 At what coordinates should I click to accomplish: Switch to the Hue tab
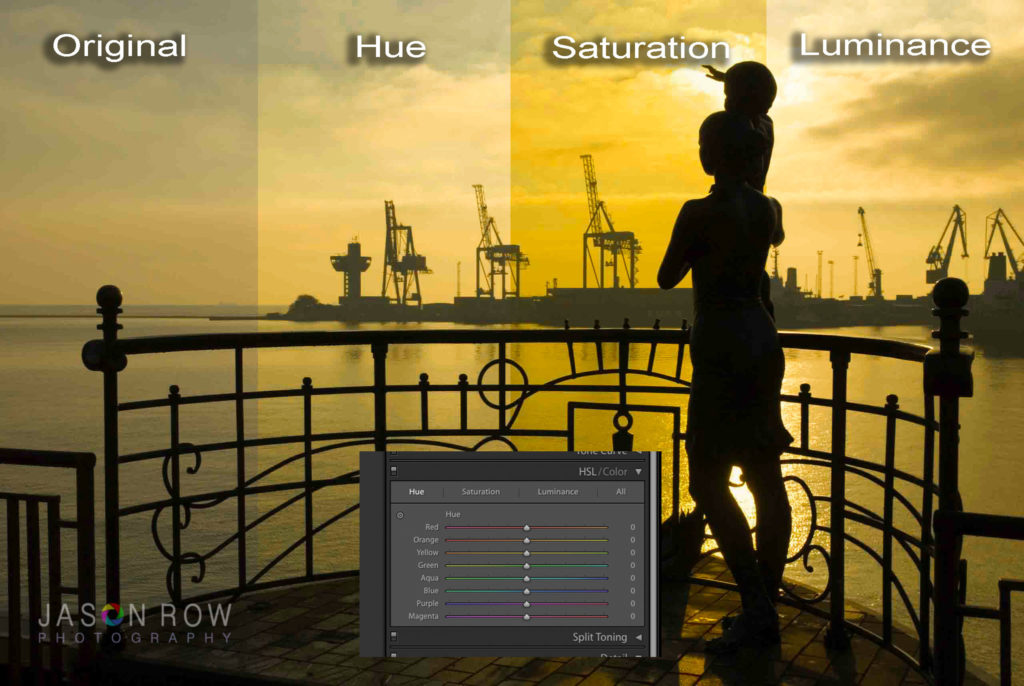(x=417, y=491)
